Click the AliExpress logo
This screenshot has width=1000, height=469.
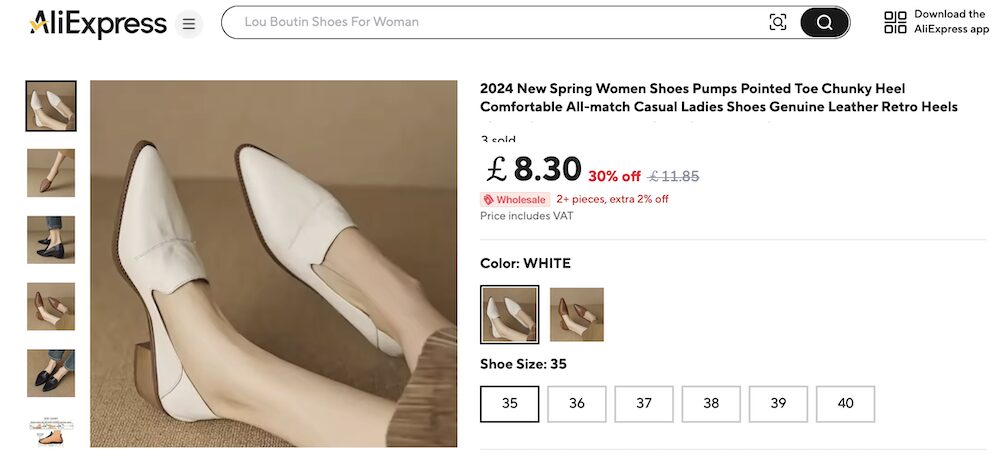pyautogui.click(x=97, y=23)
